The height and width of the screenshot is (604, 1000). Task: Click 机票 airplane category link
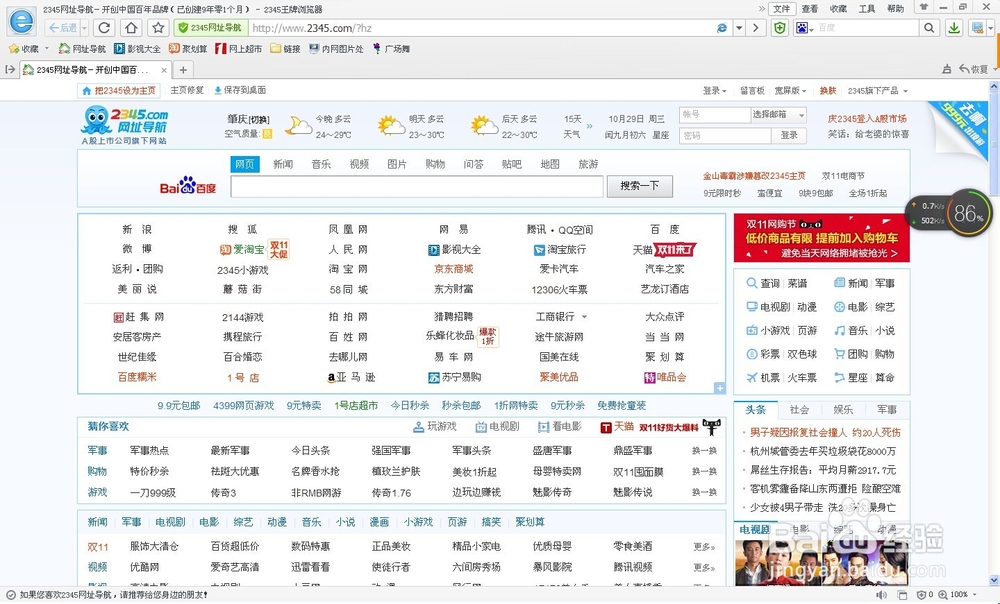pos(763,378)
